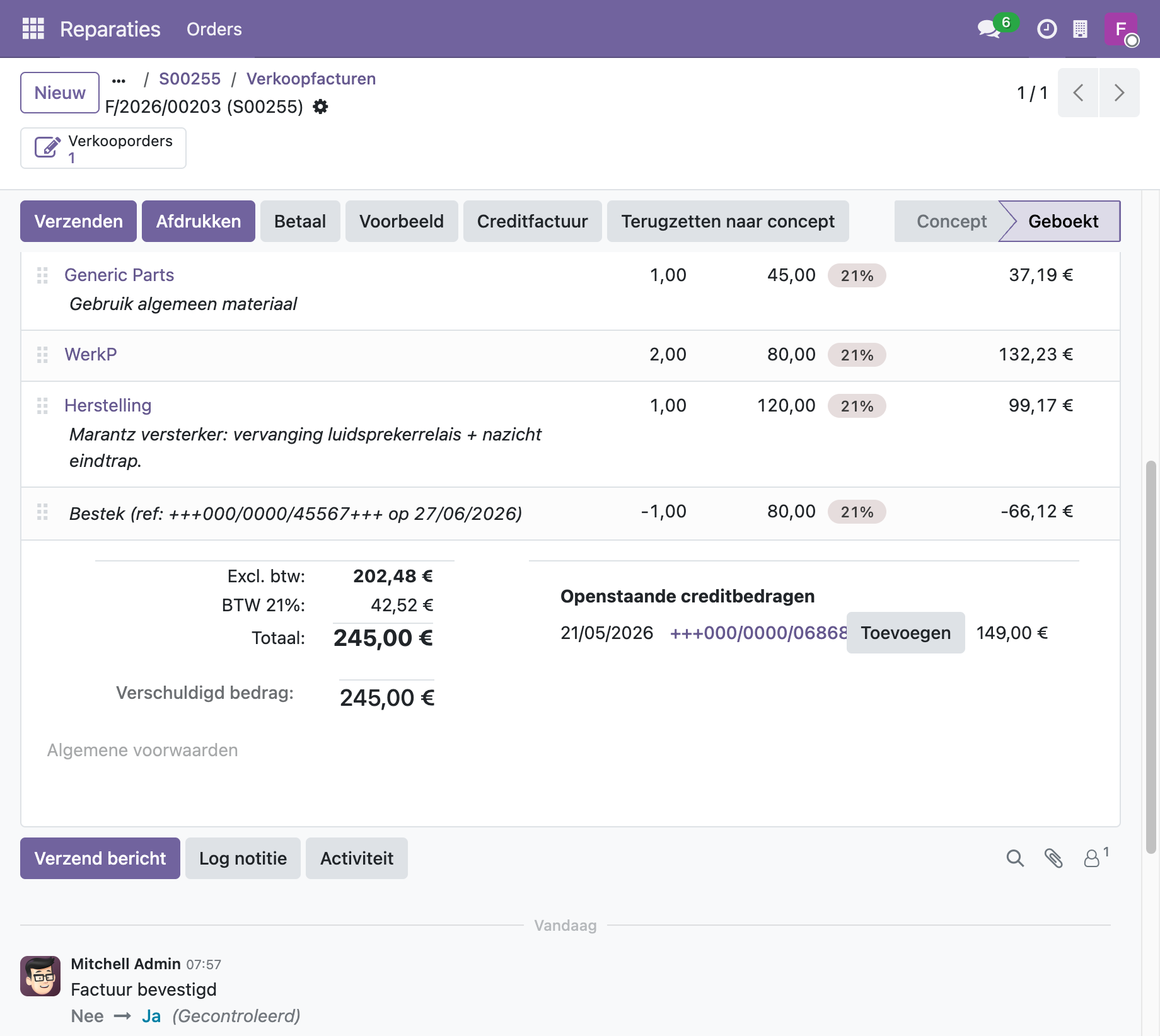The width and height of the screenshot is (1160, 1036).
Task: Switch to the Log notitie tab
Action: (243, 858)
